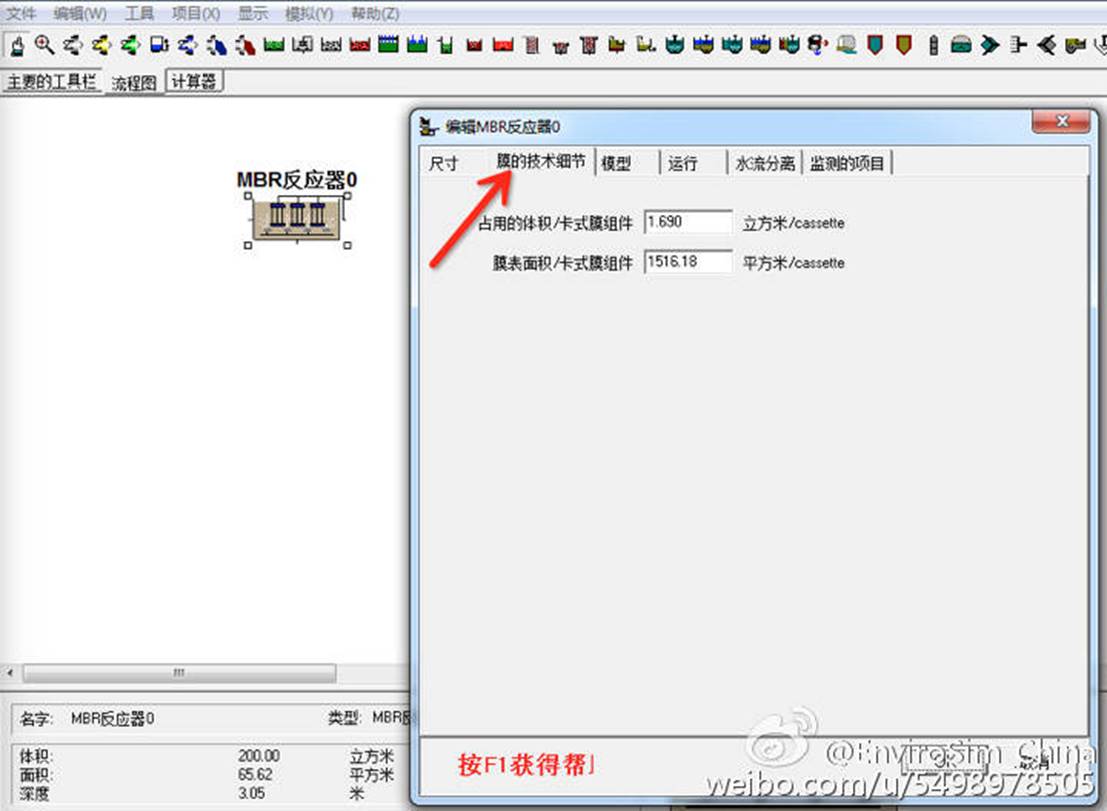
Task: Switch to the 尺寸 tab
Action: click(443, 163)
